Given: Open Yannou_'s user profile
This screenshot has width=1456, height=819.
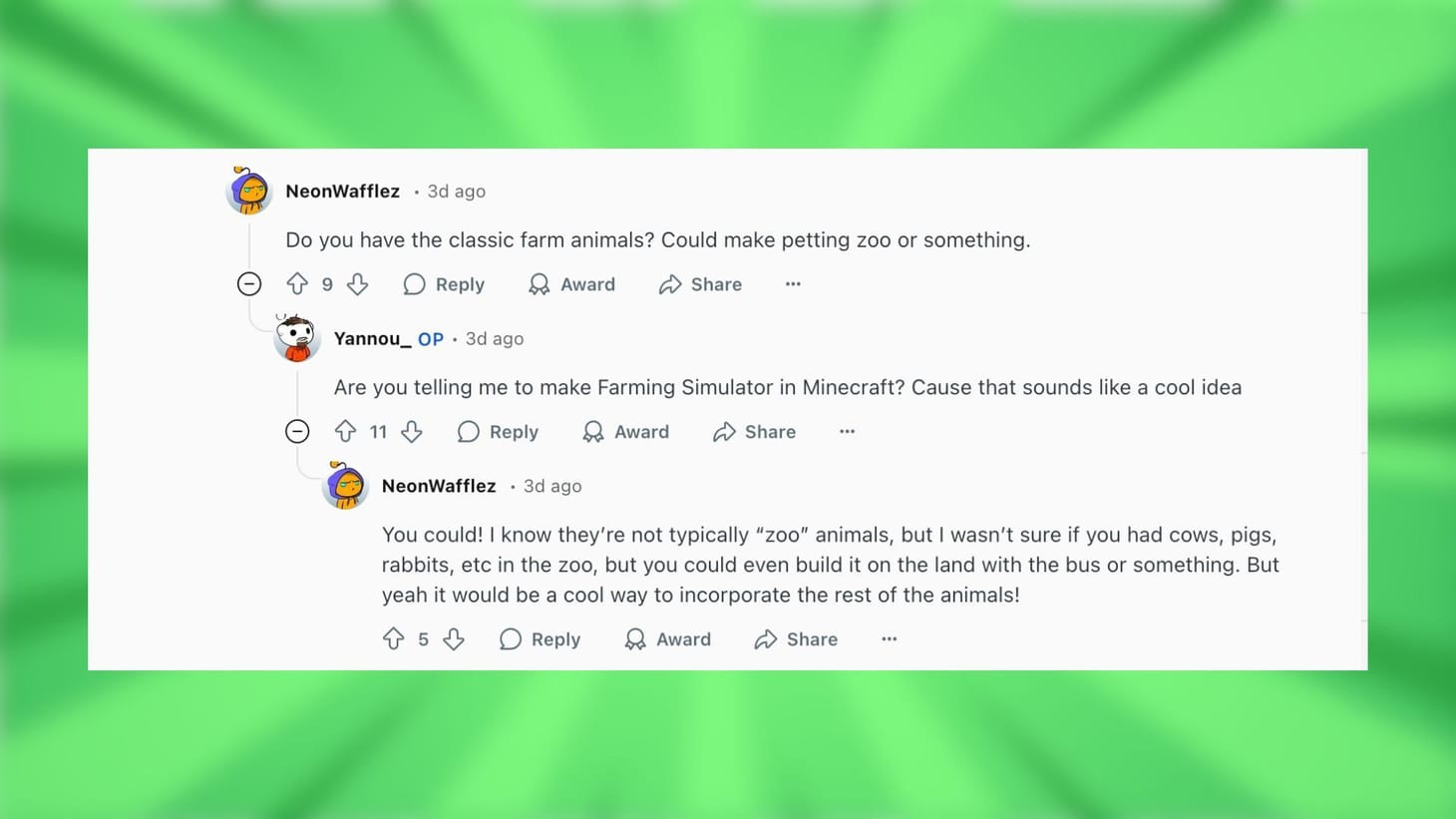Looking at the screenshot, I should [372, 337].
